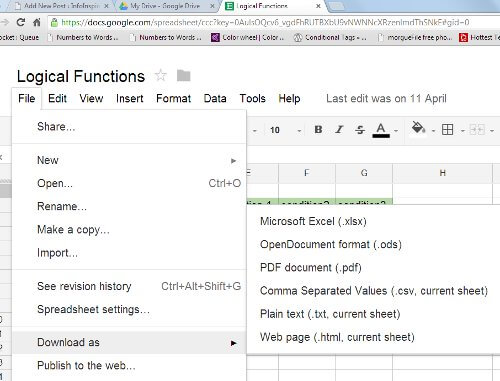Open Spreadsheet settings...
This screenshot has width=500, height=381.
pyautogui.click(x=129, y=309)
